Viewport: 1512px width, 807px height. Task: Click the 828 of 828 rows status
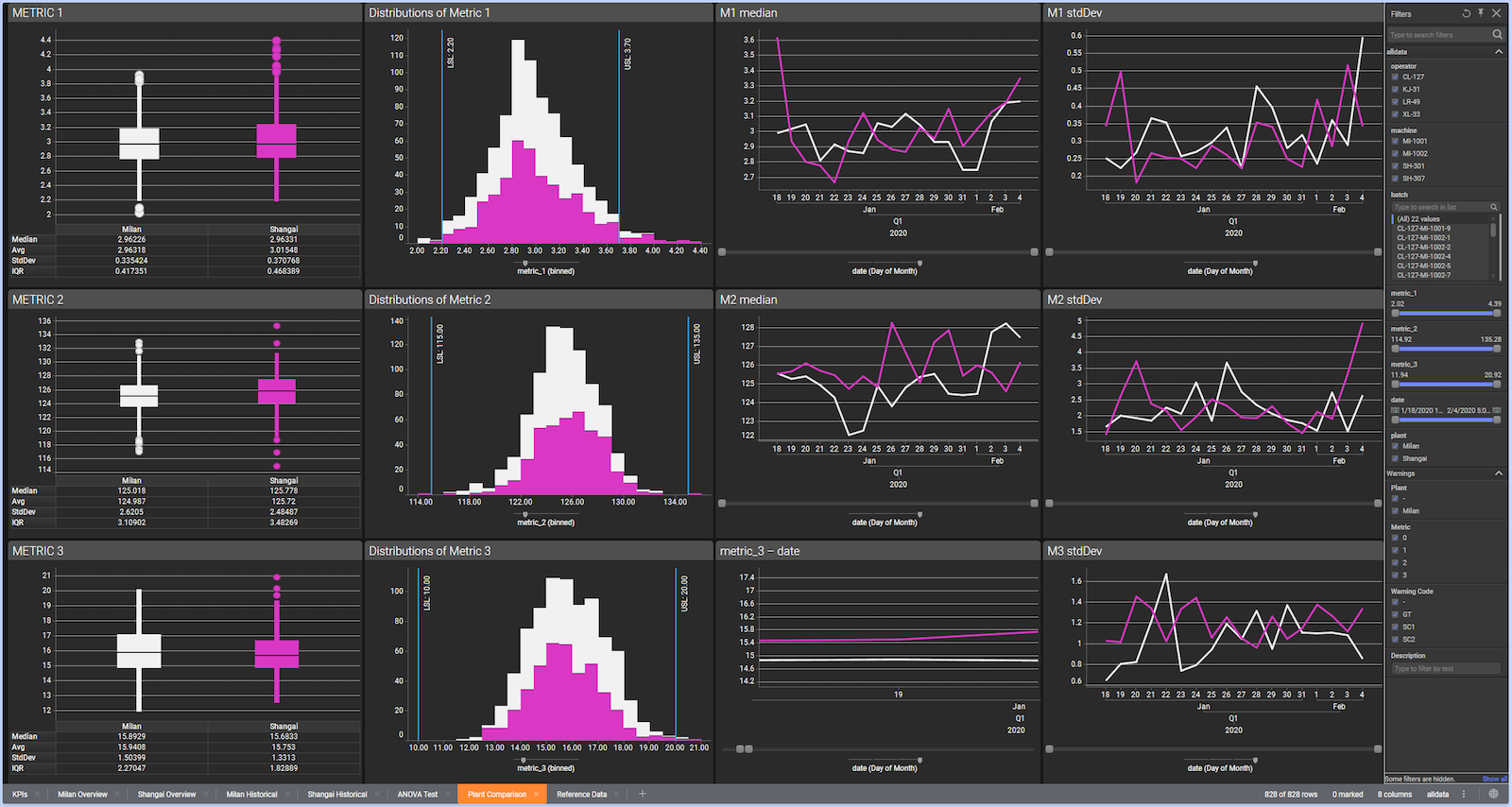[x=1291, y=795]
